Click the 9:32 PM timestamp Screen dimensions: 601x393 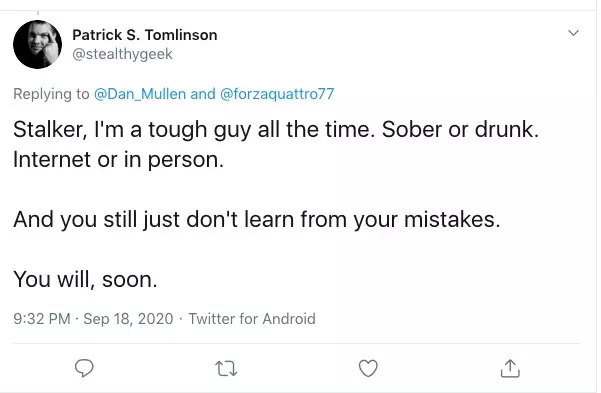(42, 319)
